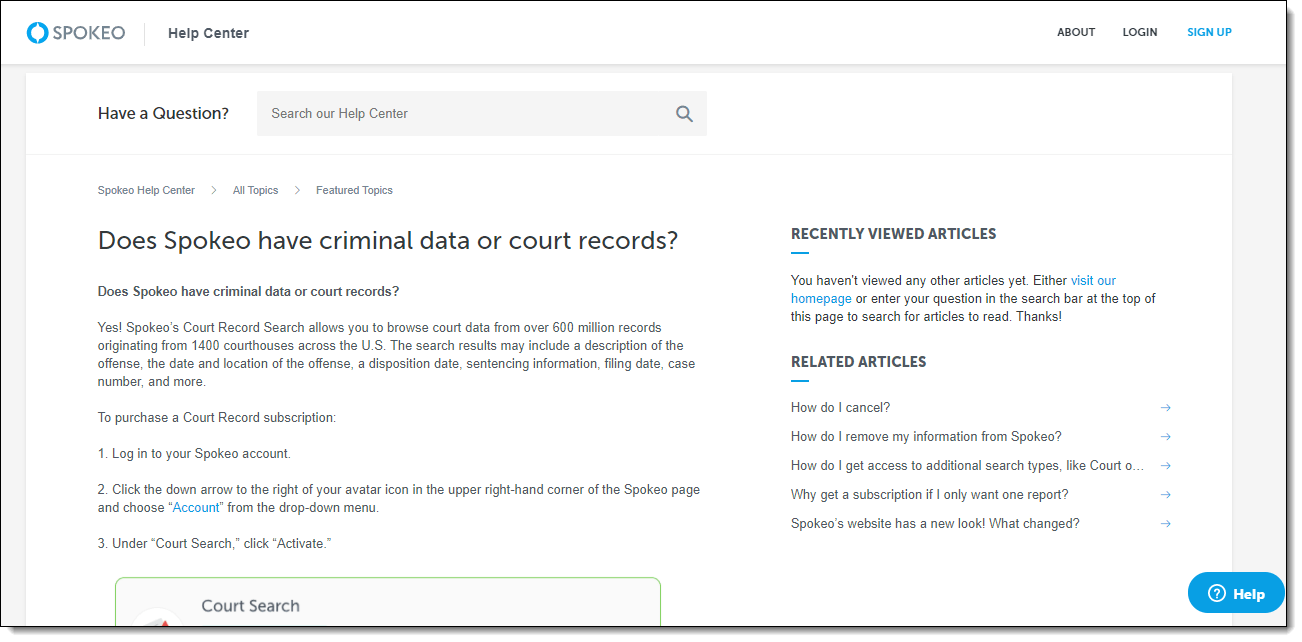This screenshot has height=642, width=1302.
Task: Click the "Account" link in step 2
Action: pyautogui.click(x=195, y=508)
